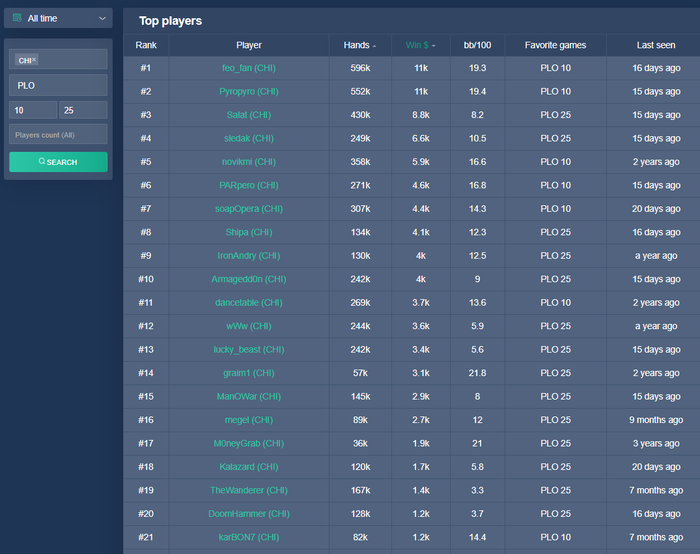Click rank #10 cell

coord(146,279)
